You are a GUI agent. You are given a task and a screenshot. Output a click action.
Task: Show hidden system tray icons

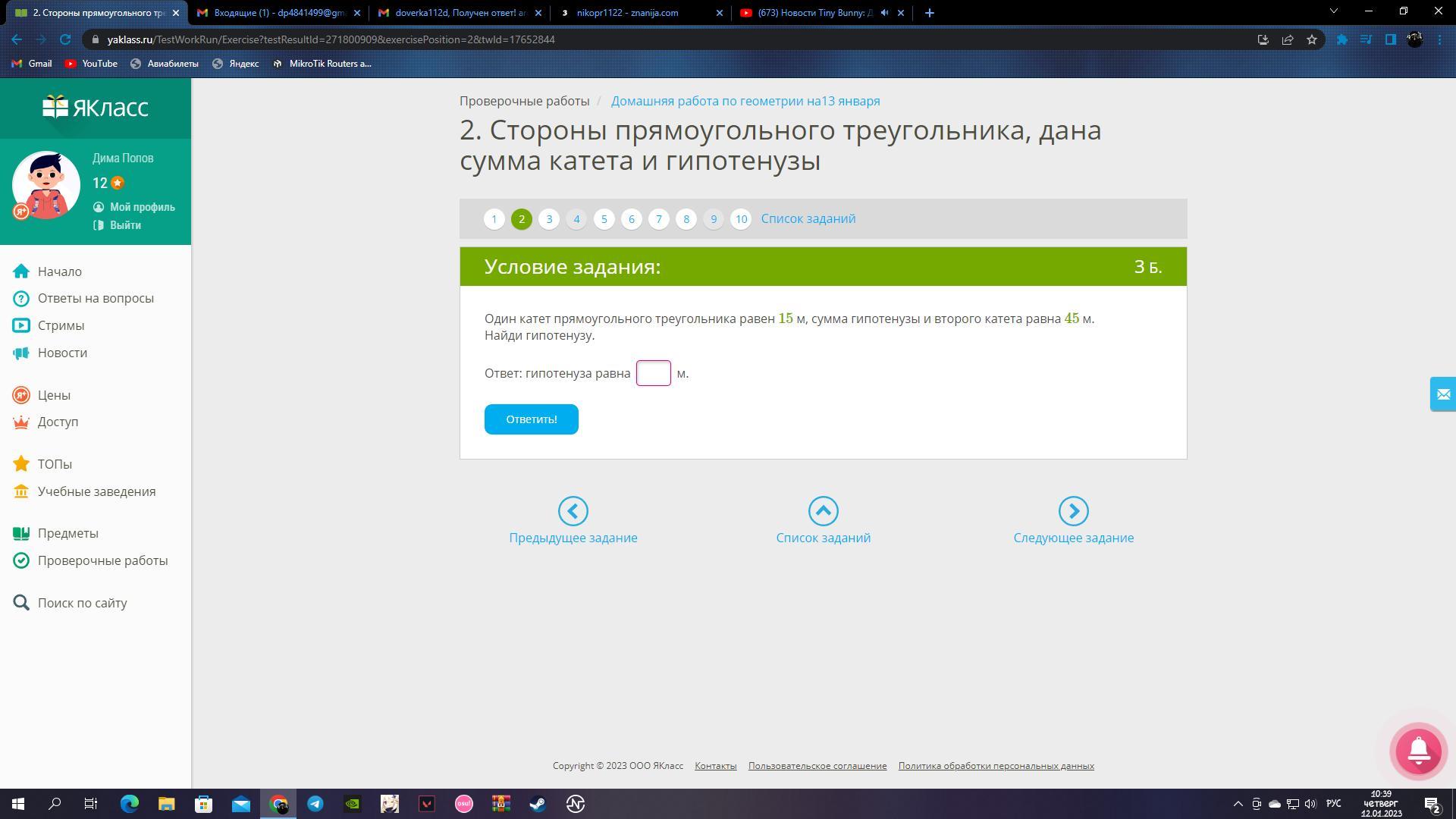tap(1238, 804)
